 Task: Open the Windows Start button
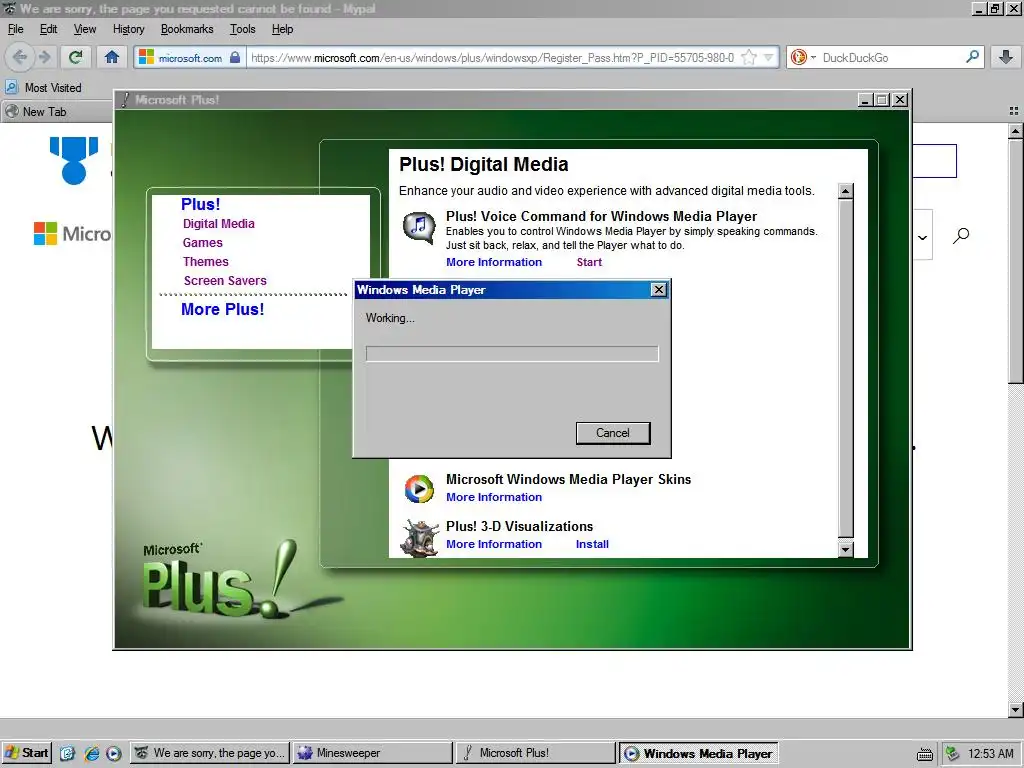[26, 753]
